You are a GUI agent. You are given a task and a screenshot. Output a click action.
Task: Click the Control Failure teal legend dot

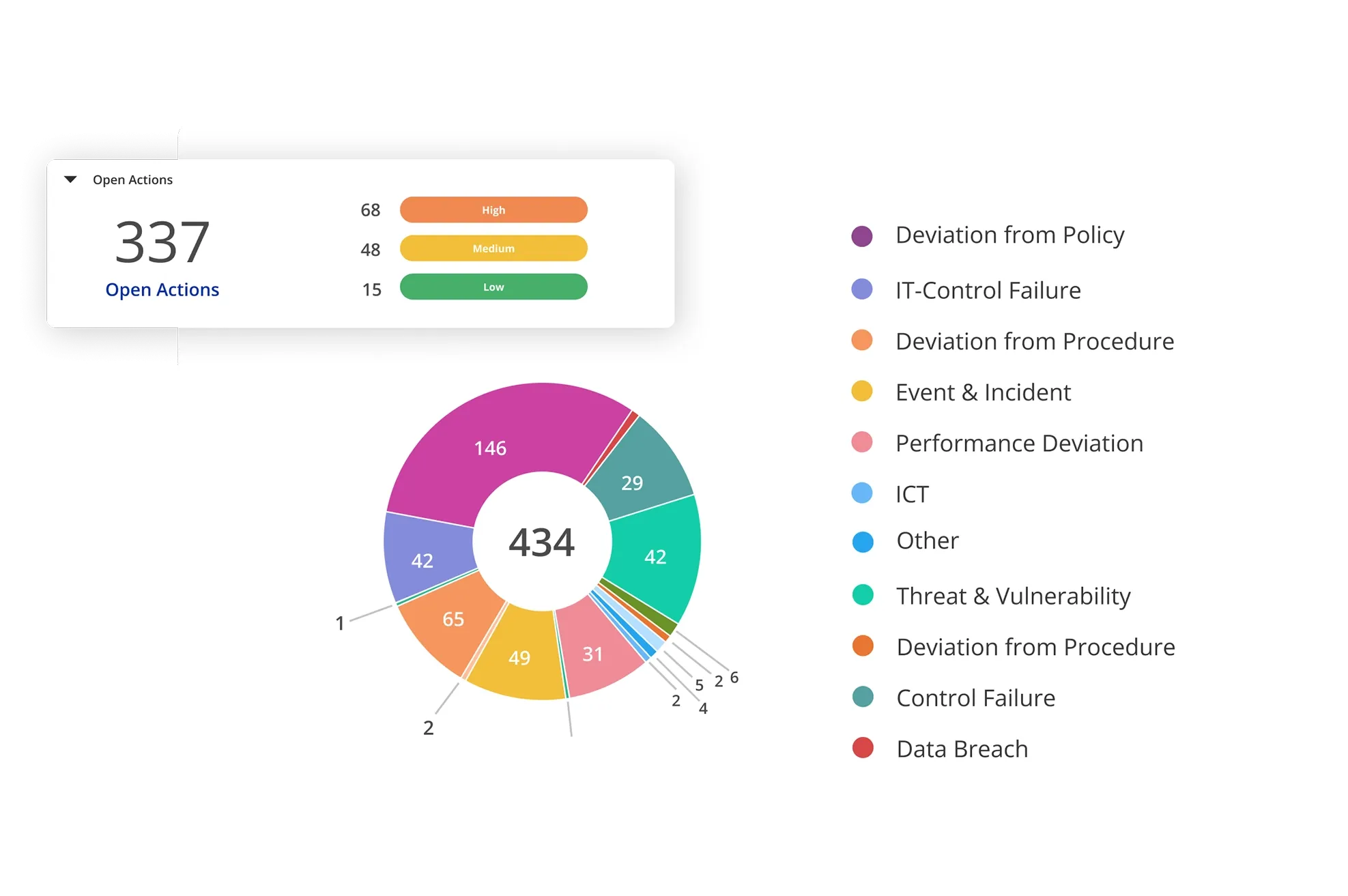pyautogui.click(x=863, y=697)
